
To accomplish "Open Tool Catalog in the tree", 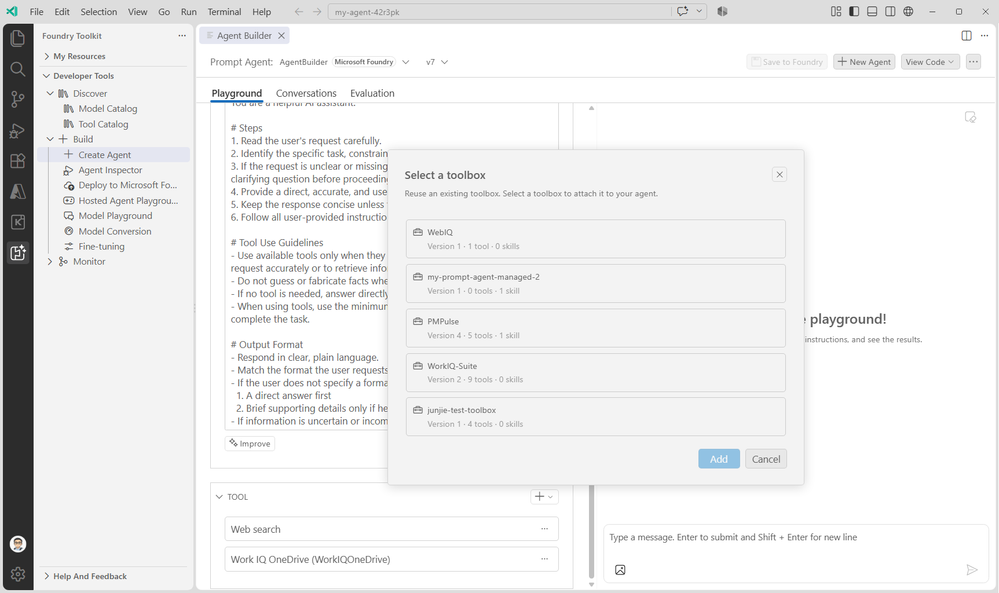I will tap(103, 124).
